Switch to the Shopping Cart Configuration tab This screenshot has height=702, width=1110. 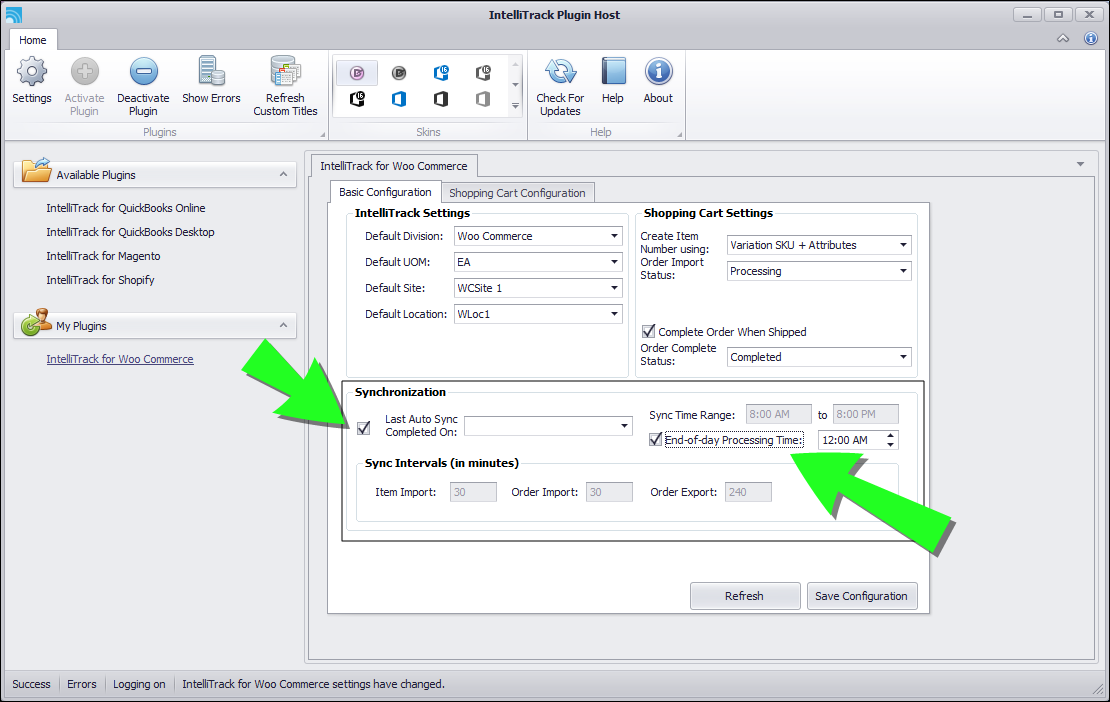click(517, 192)
